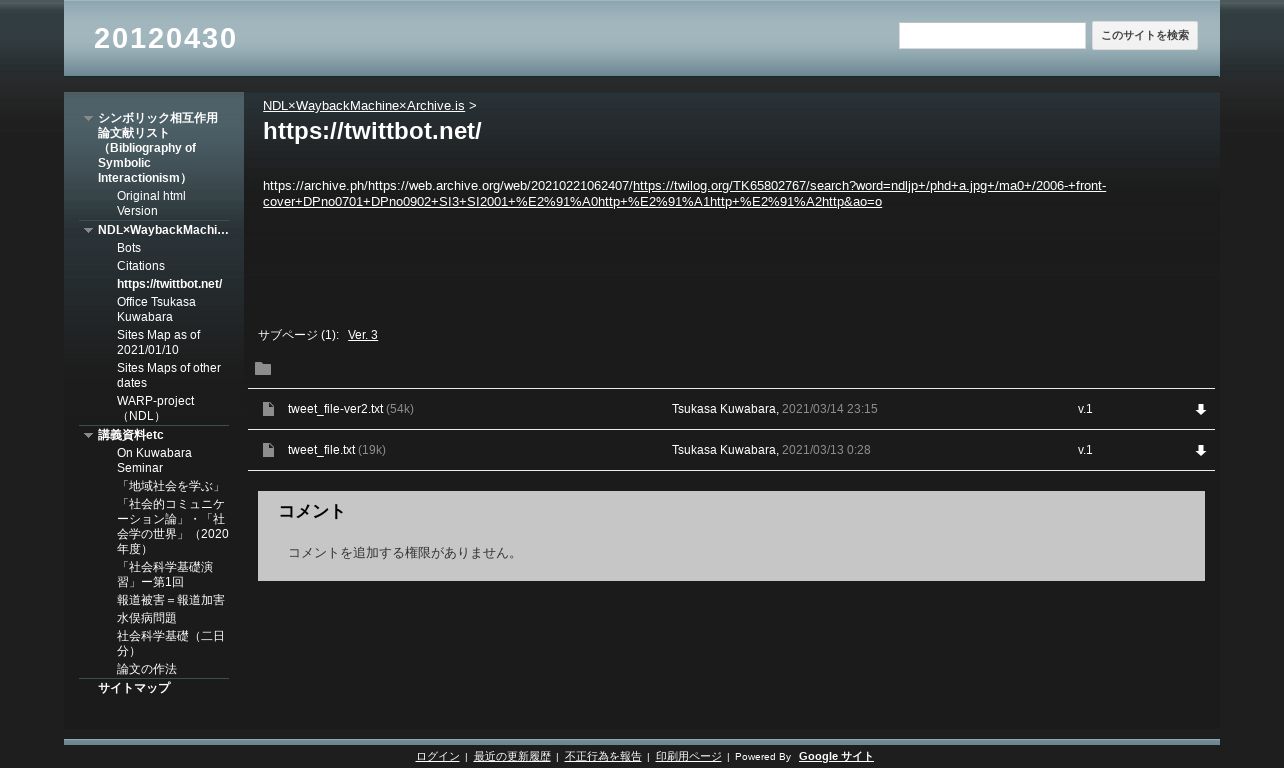Image resolution: width=1284 pixels, height=768 pixels.
Task: Open 社会科学基礎（二日分） sidebar page
Action: tap(171, 643)
